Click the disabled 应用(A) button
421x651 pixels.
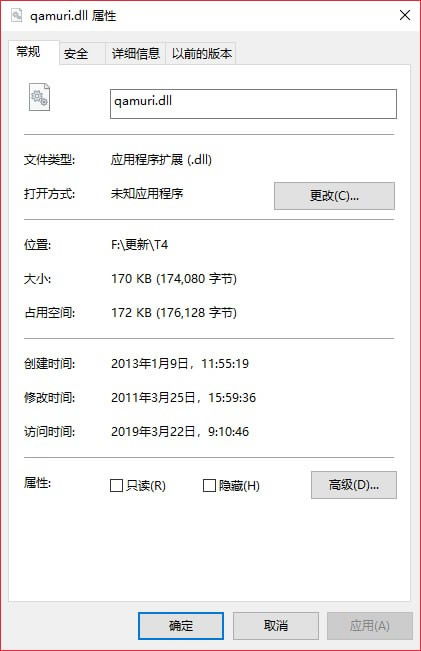coord(370,626)
